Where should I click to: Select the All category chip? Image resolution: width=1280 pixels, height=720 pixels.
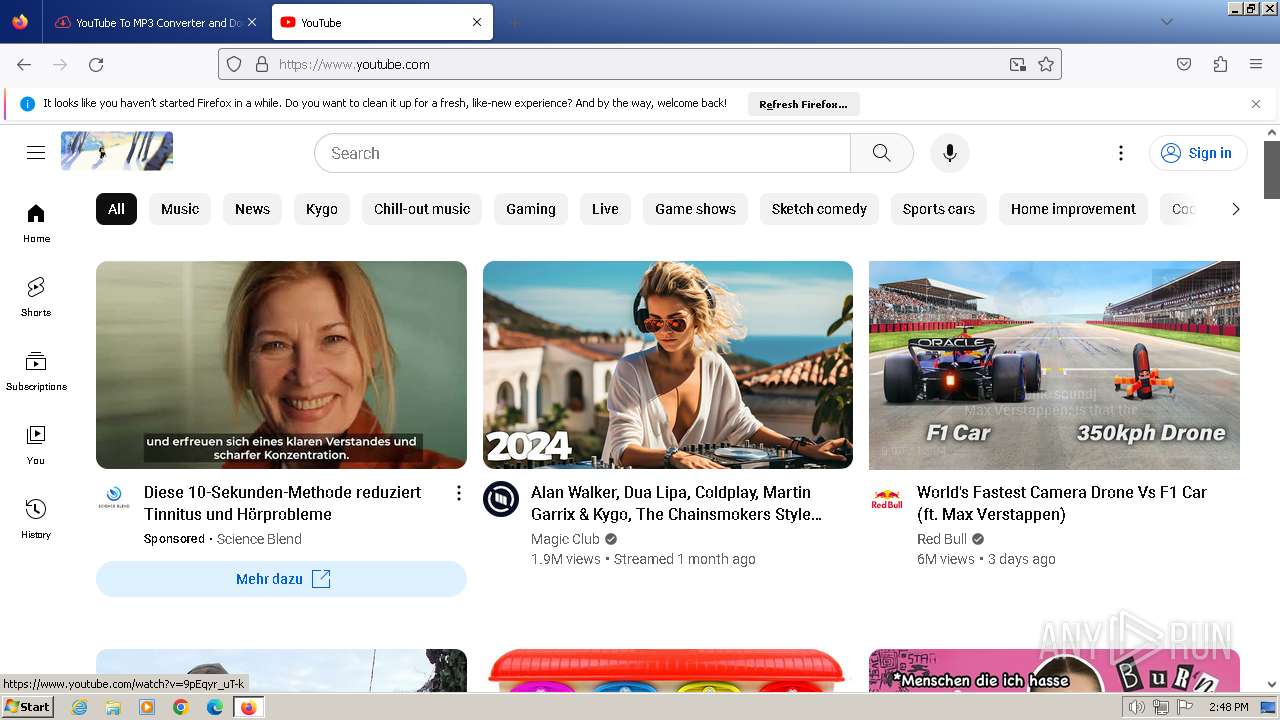click(116, 209)
